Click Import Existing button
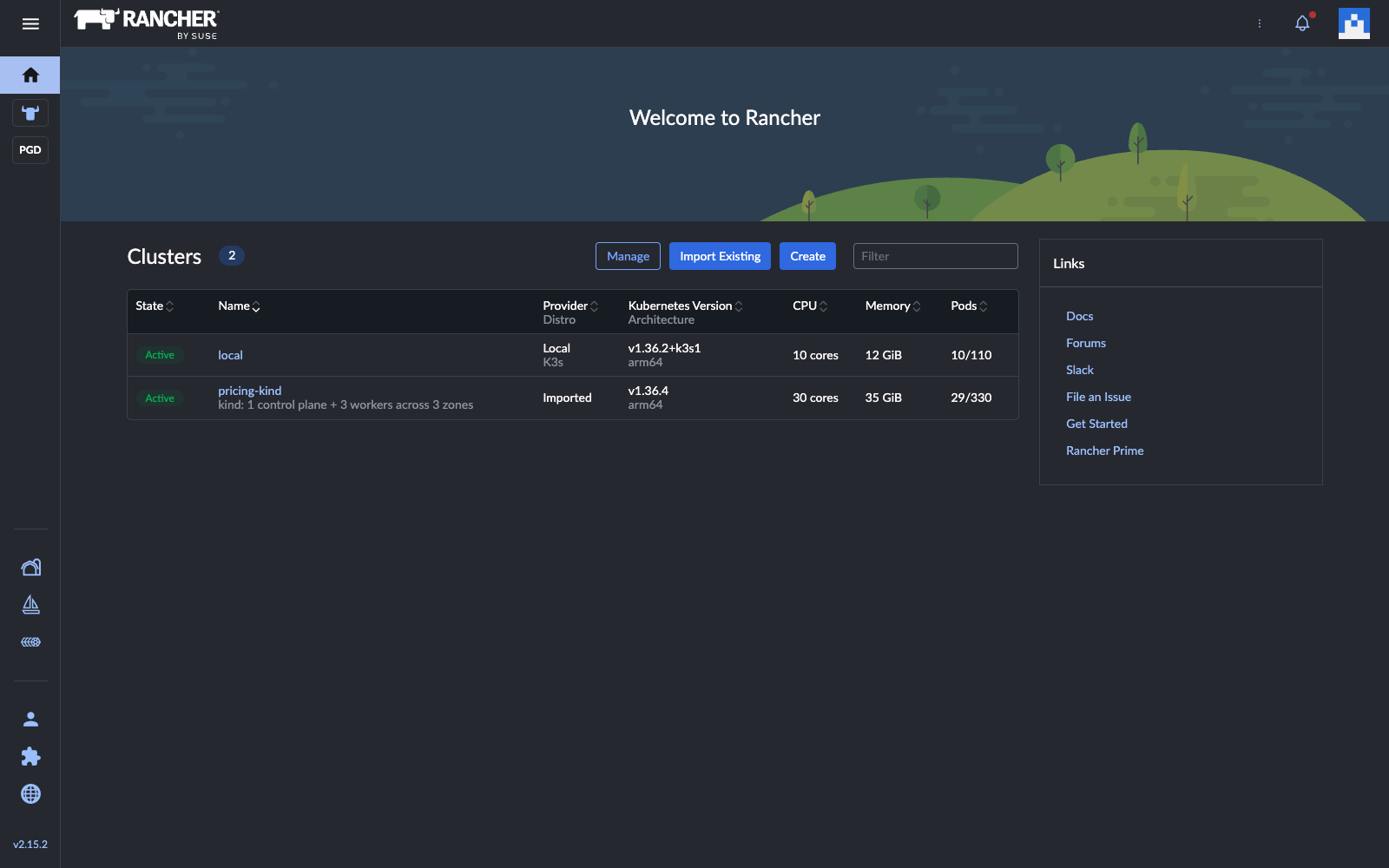 (720, 256)
